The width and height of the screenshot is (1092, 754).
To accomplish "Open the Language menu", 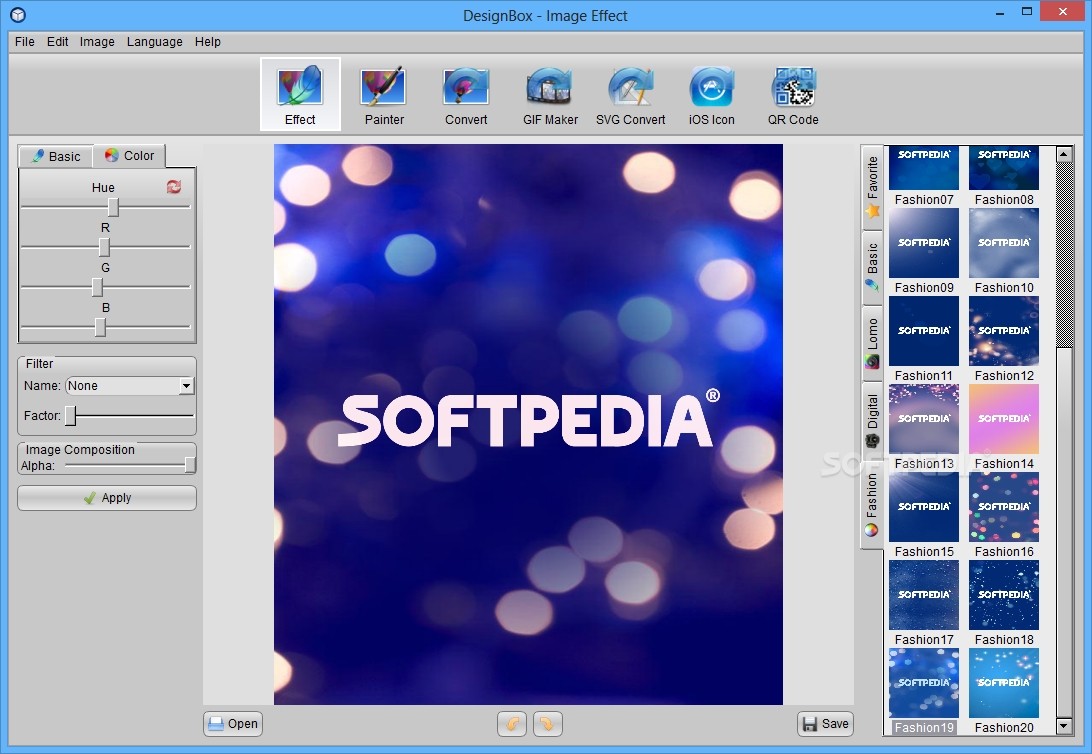I will [155, 42].
